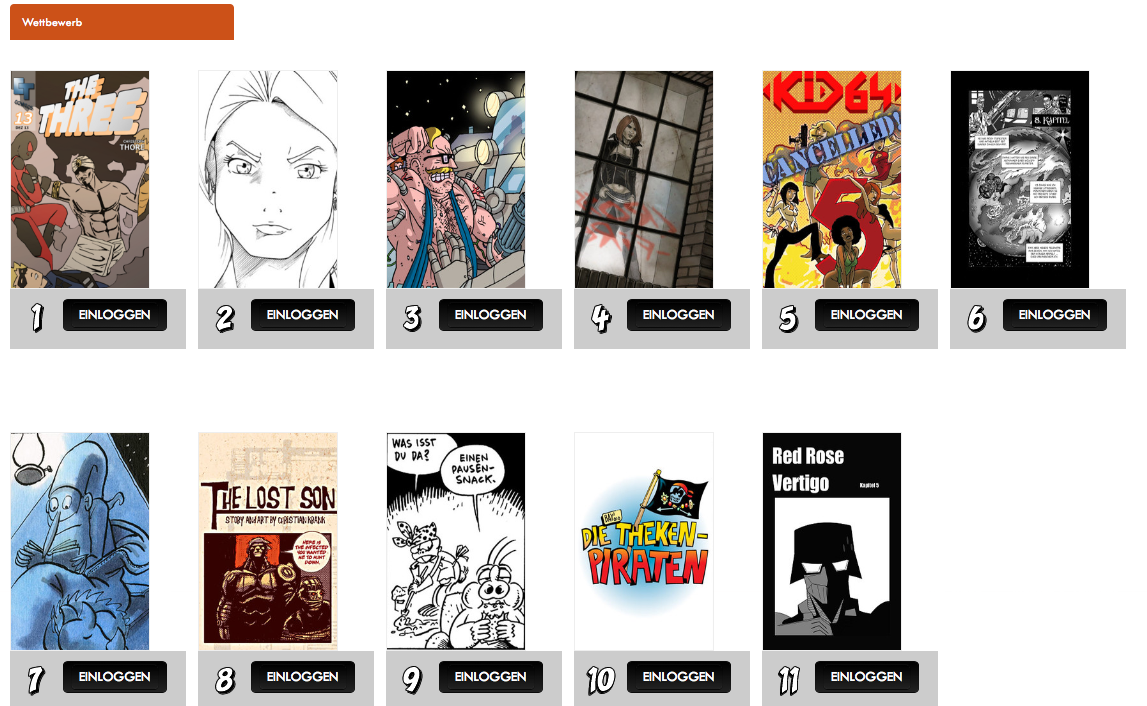
Task: Select the blue creature reading cover
Action: [80, 541]
